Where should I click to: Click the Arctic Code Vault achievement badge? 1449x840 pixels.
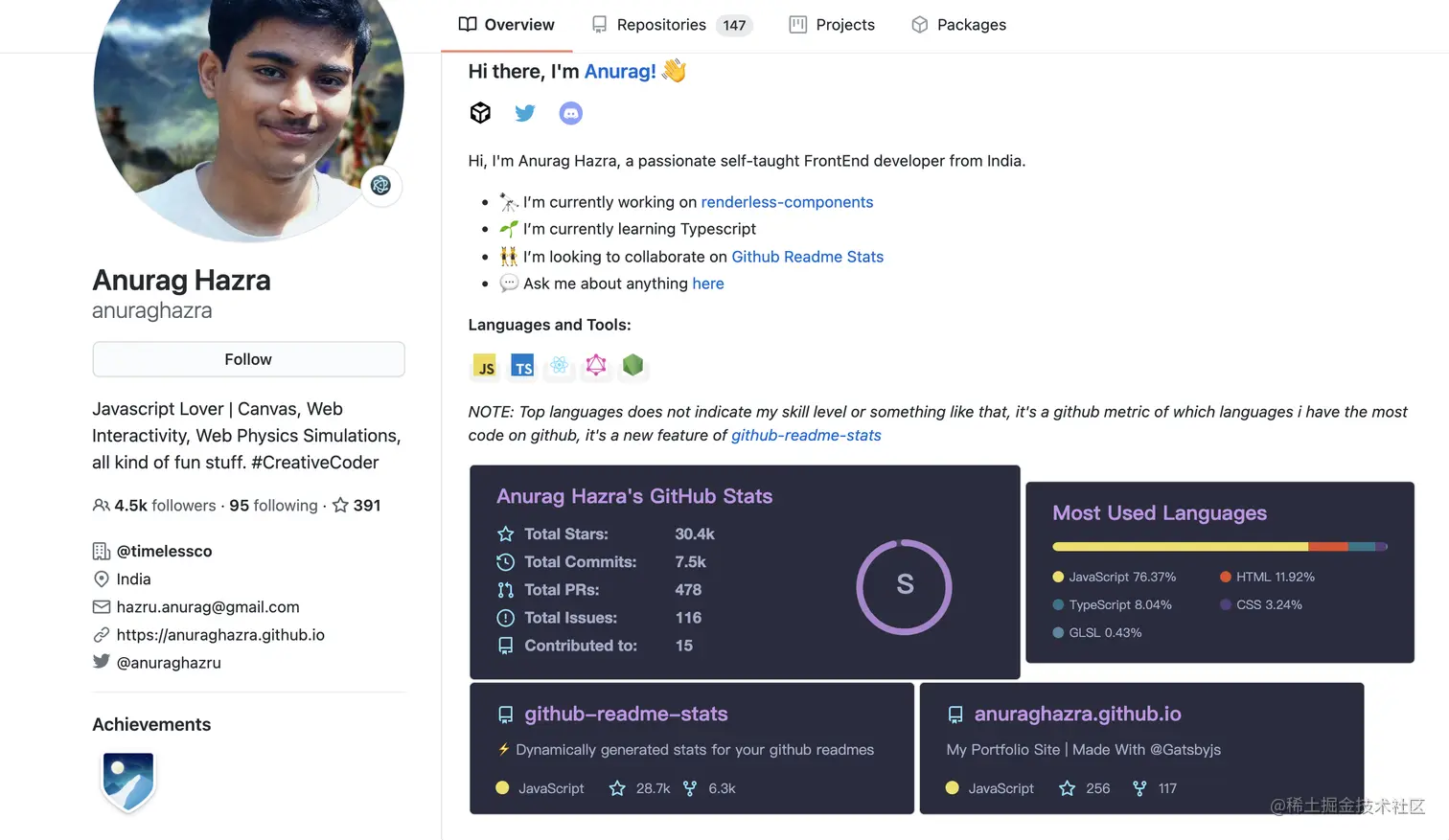(x=128, y=782)
